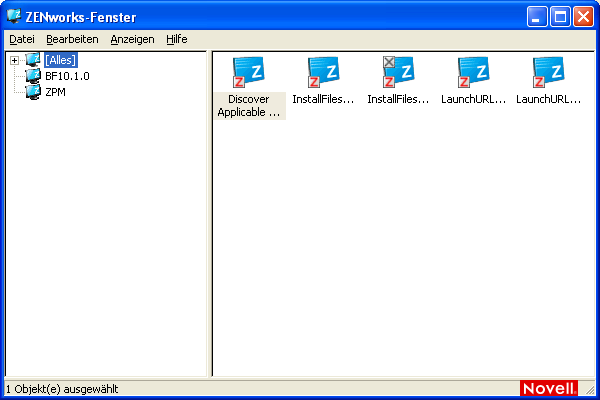
Task: Click the 'Discover Applicable ...' label text
Action: point(249,106)
